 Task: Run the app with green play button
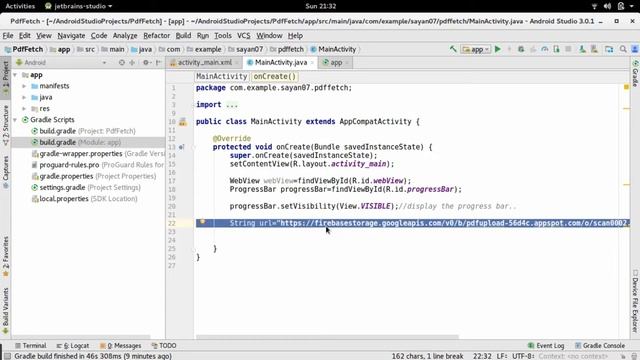pos(498,49)
